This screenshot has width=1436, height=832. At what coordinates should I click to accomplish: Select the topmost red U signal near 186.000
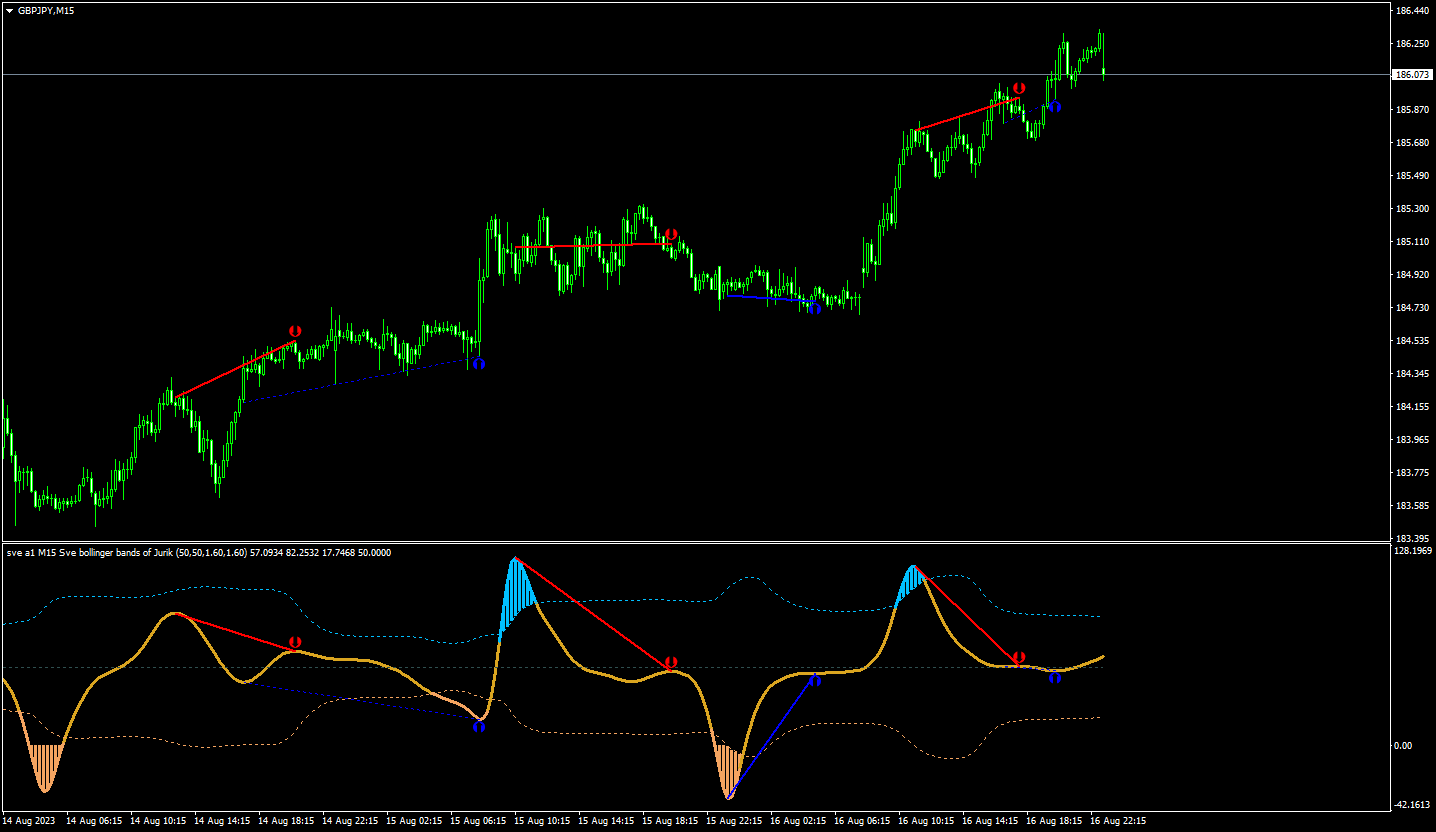(x=1017, y=88)
